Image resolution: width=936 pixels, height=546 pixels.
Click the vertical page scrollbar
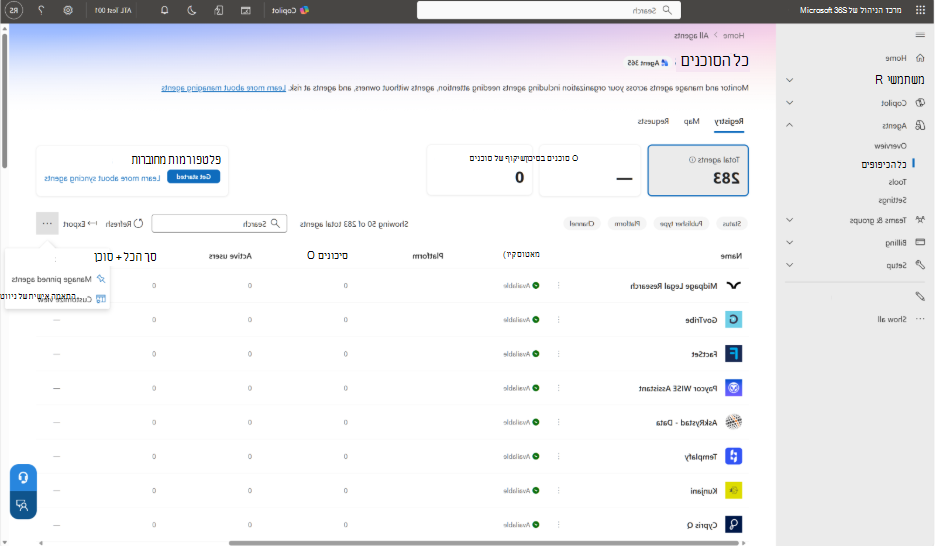(4, 100)
